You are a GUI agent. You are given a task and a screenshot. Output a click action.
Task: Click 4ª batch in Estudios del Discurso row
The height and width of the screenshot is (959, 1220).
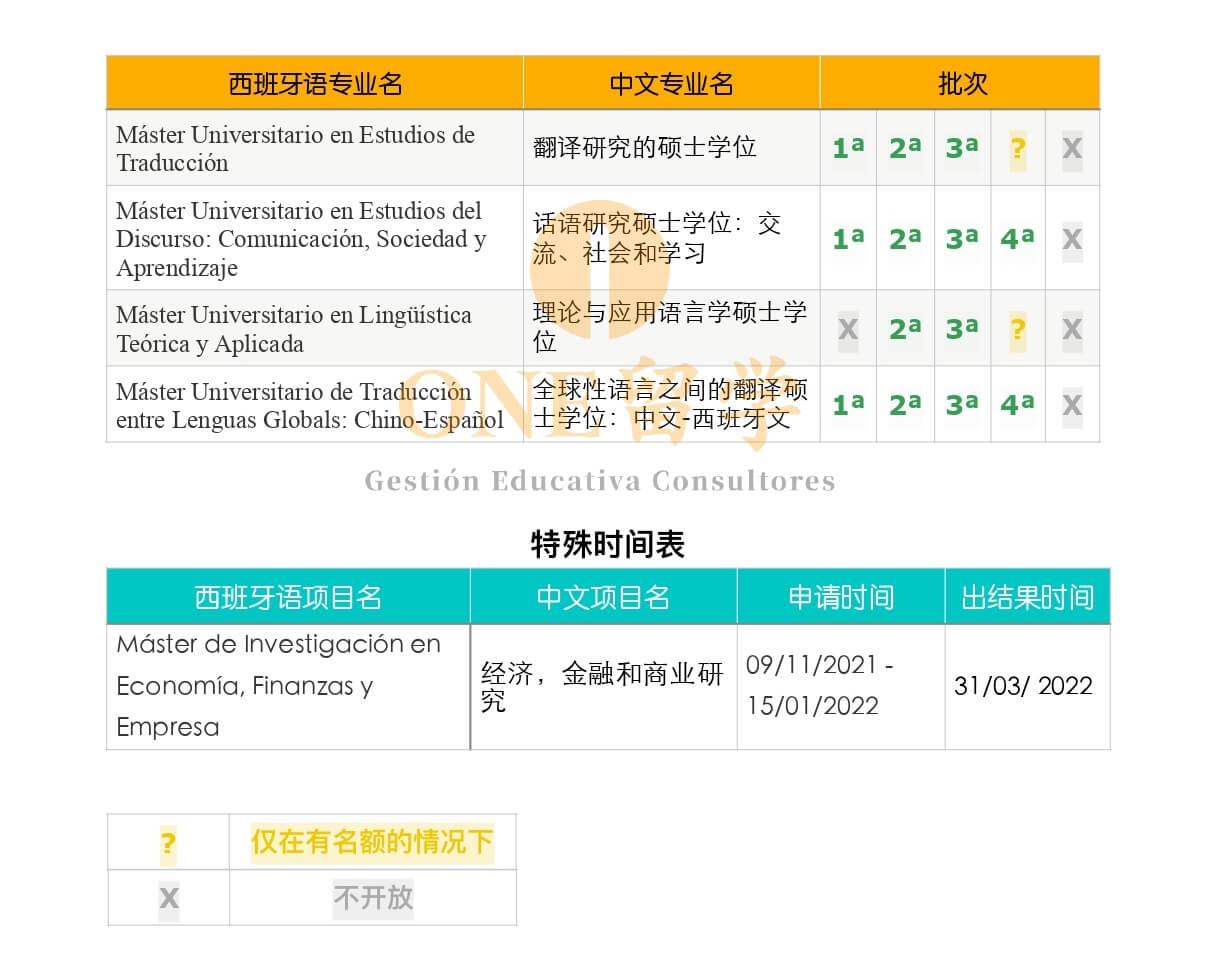click(1018, 239)
